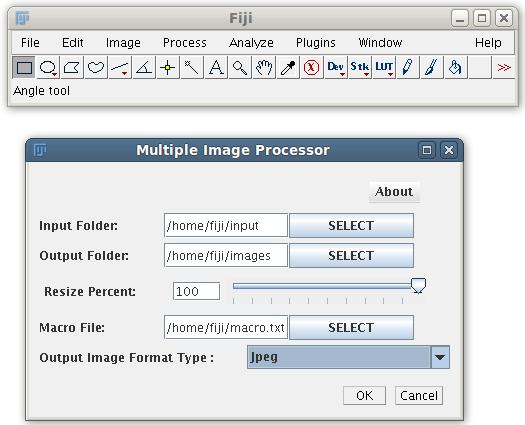Click the empty toolbar slot before the arrows
This screenshot has height=425, width=525.
coord(480,67)
